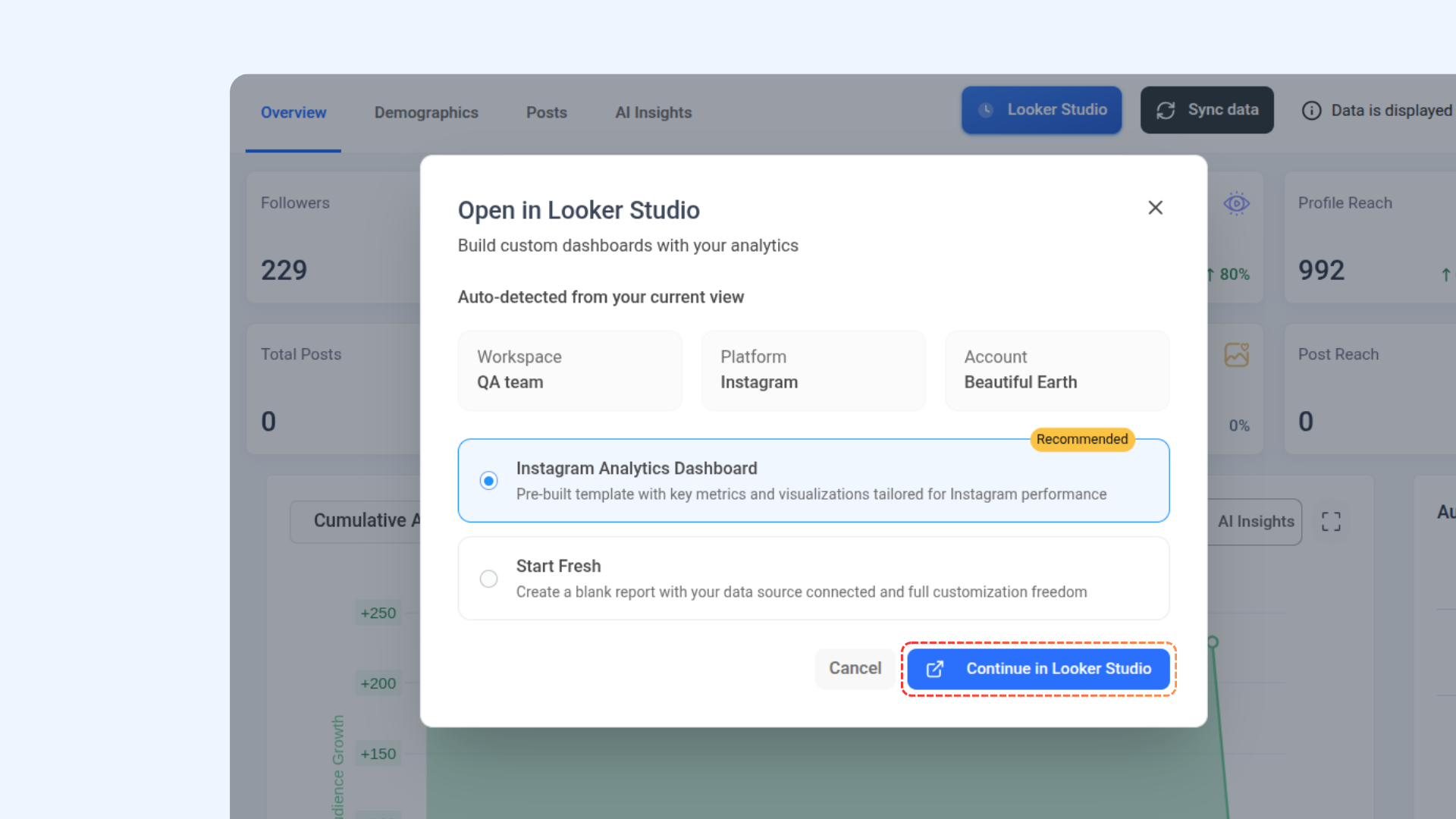
Task: Click the clock icon on Looker Studio button
Action: 986,110
